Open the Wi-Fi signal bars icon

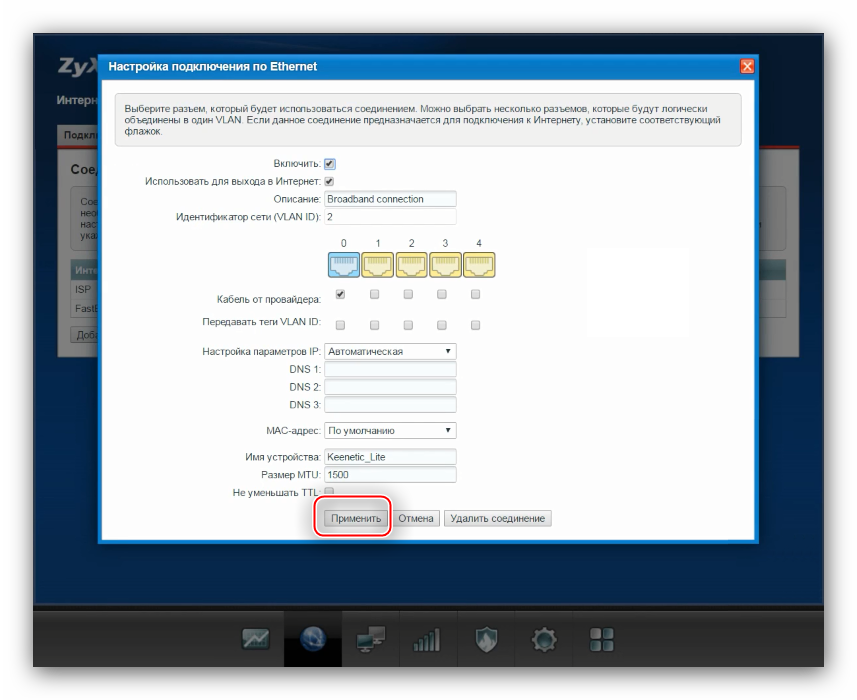coord(427,639)
